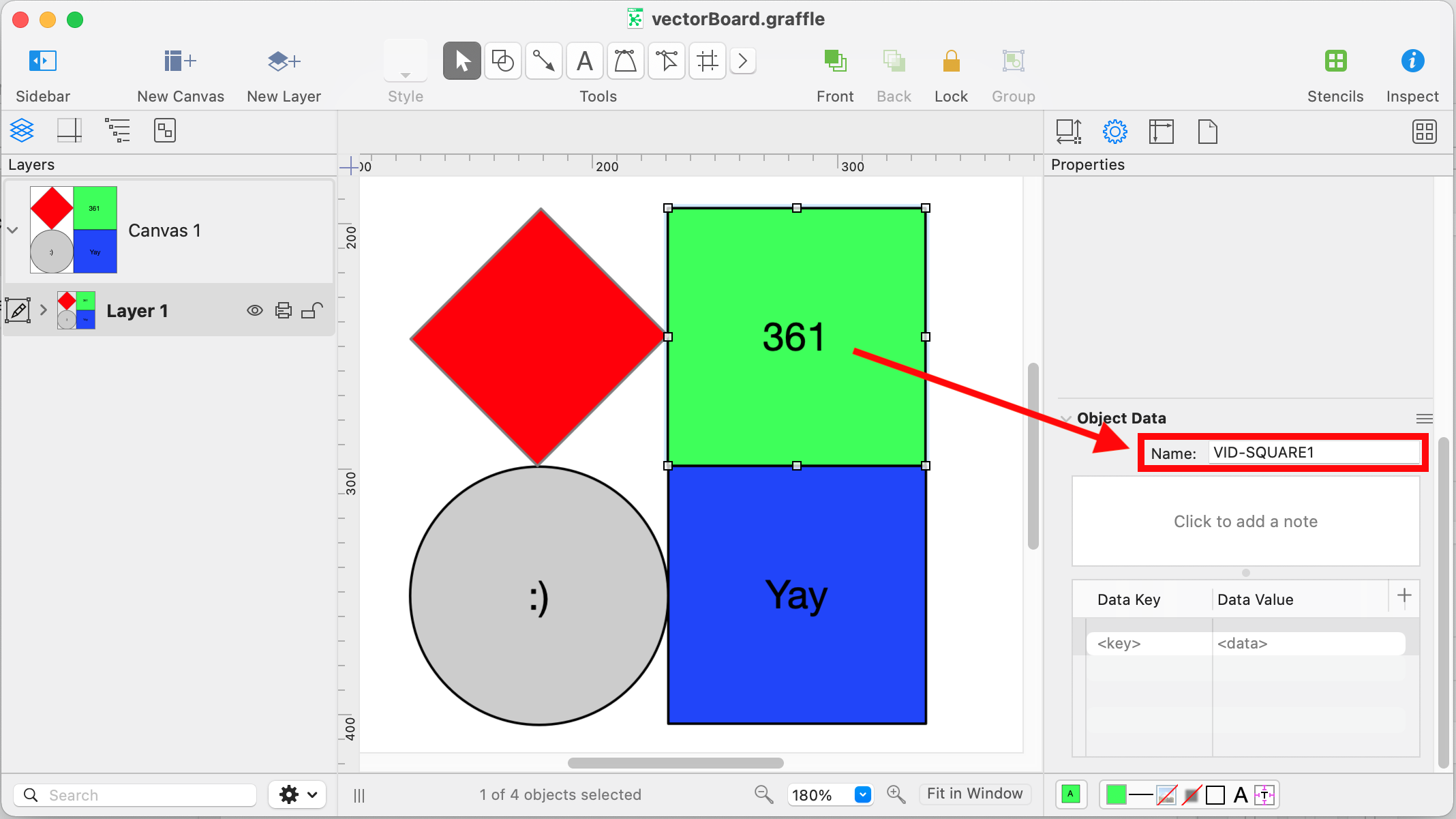1456x819 pixels.
Task: Click Fit in Window button
Action: [974, 794]
